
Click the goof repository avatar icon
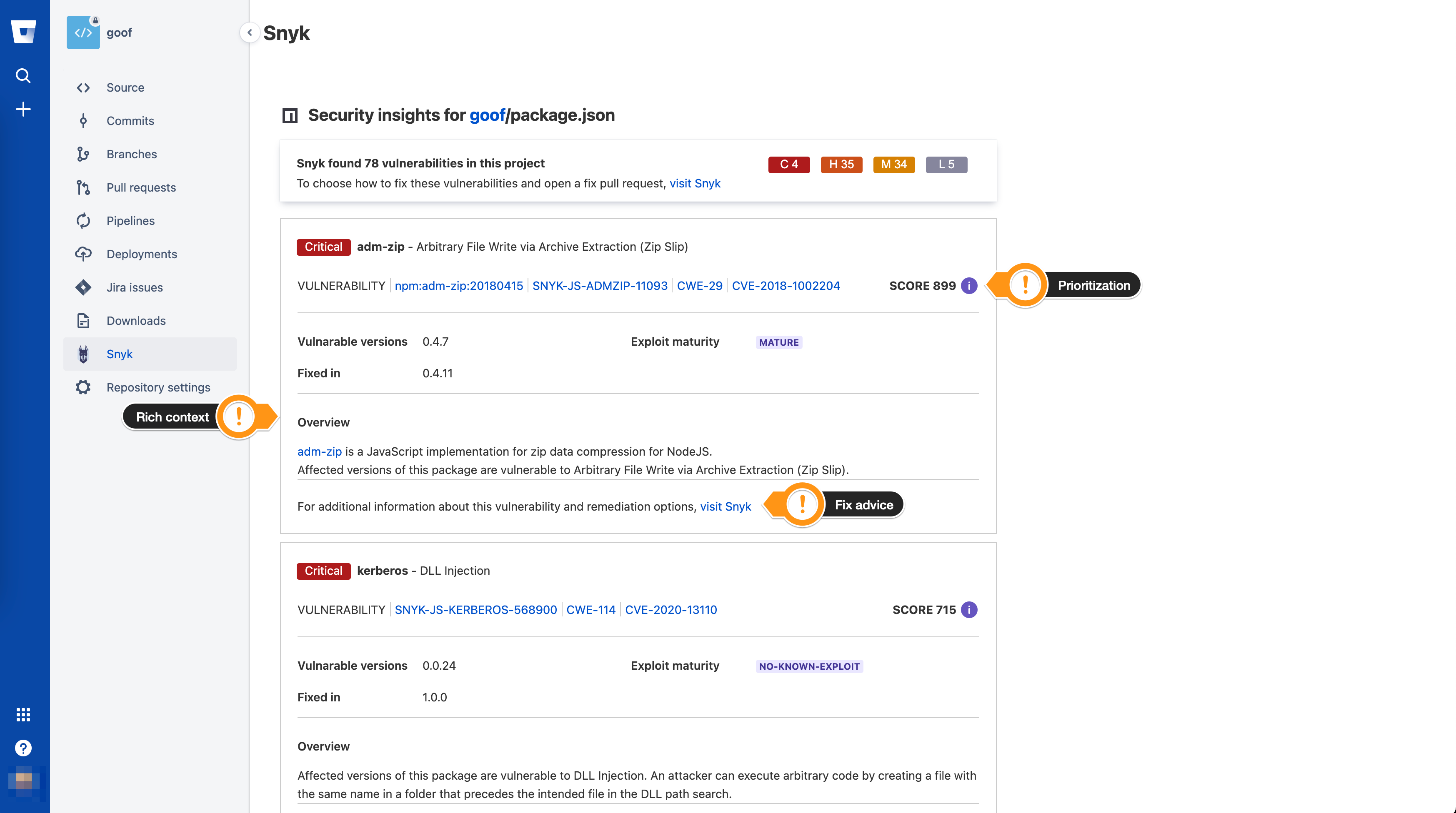83,32
